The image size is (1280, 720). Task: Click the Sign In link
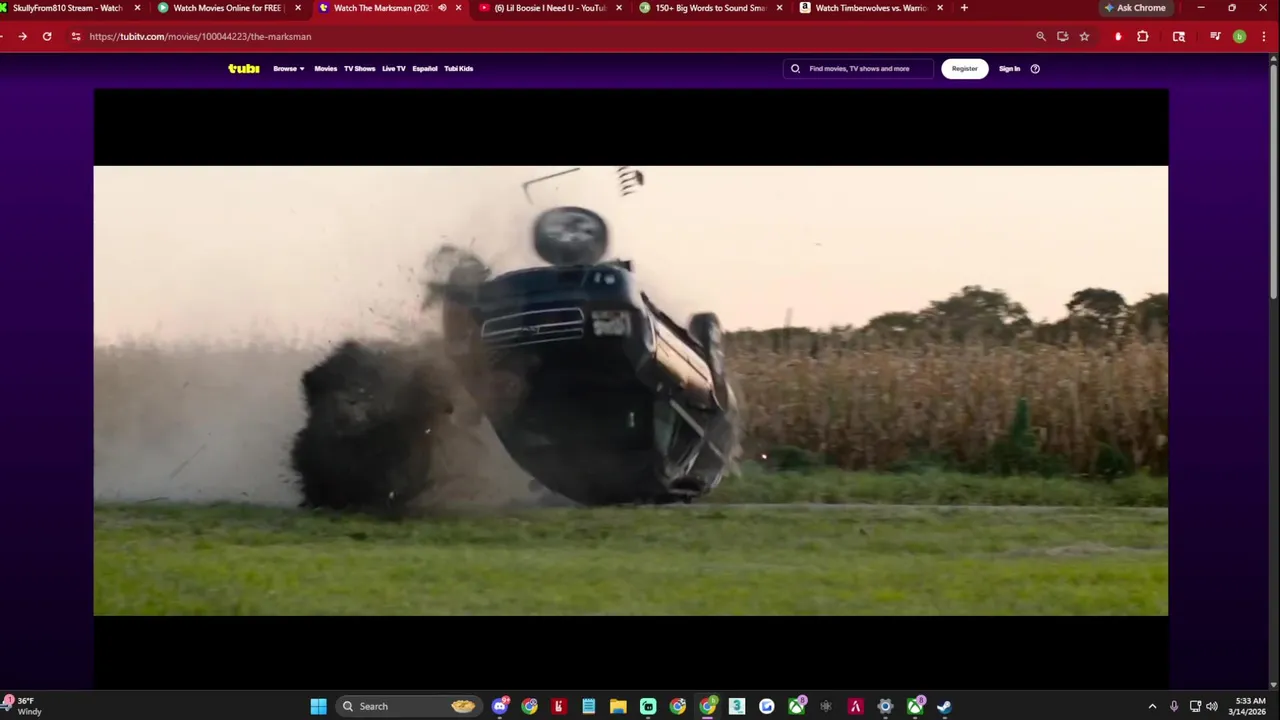coord(1010,69)
